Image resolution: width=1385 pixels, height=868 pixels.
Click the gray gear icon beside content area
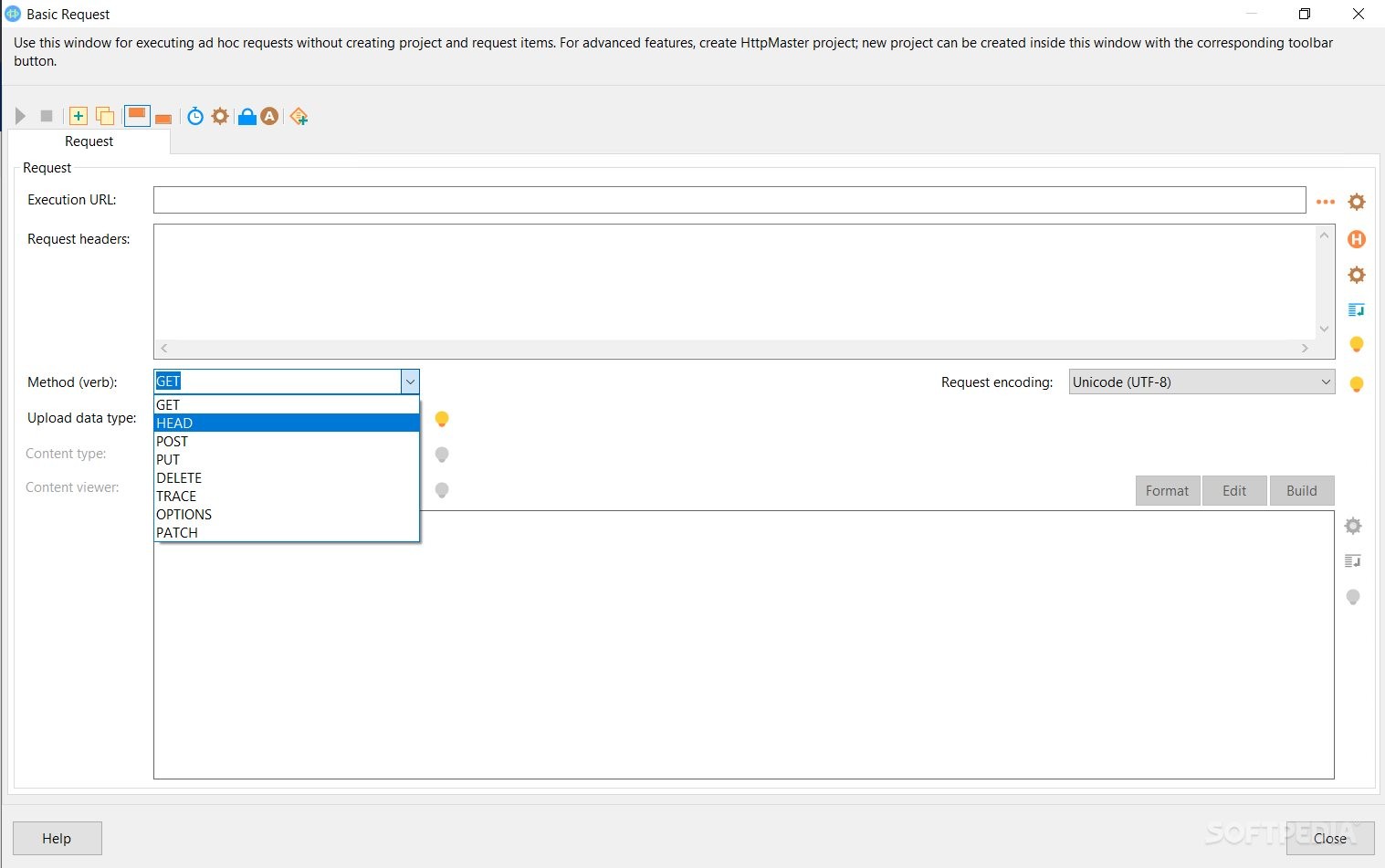(x=1353, y=526)
